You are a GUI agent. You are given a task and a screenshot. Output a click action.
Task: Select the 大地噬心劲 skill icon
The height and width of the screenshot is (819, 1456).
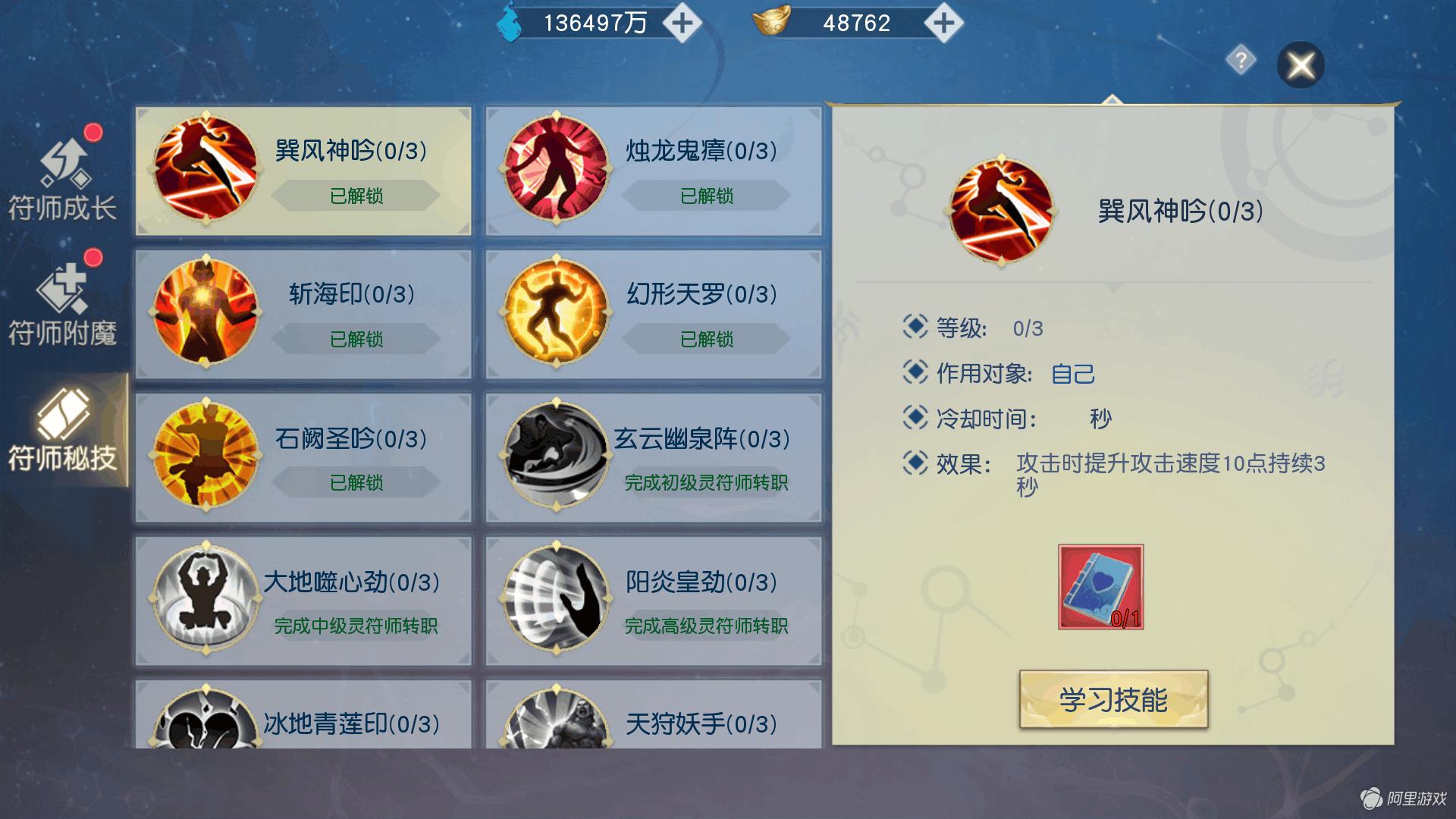(x=206, y=599)
